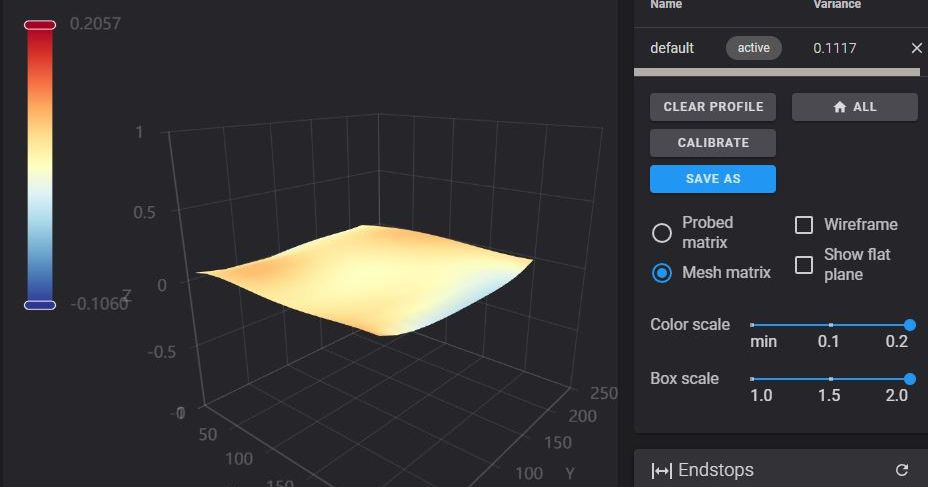Click the red top handle of color legend
This screenshot has width=928, height=487.
point(40,25)
